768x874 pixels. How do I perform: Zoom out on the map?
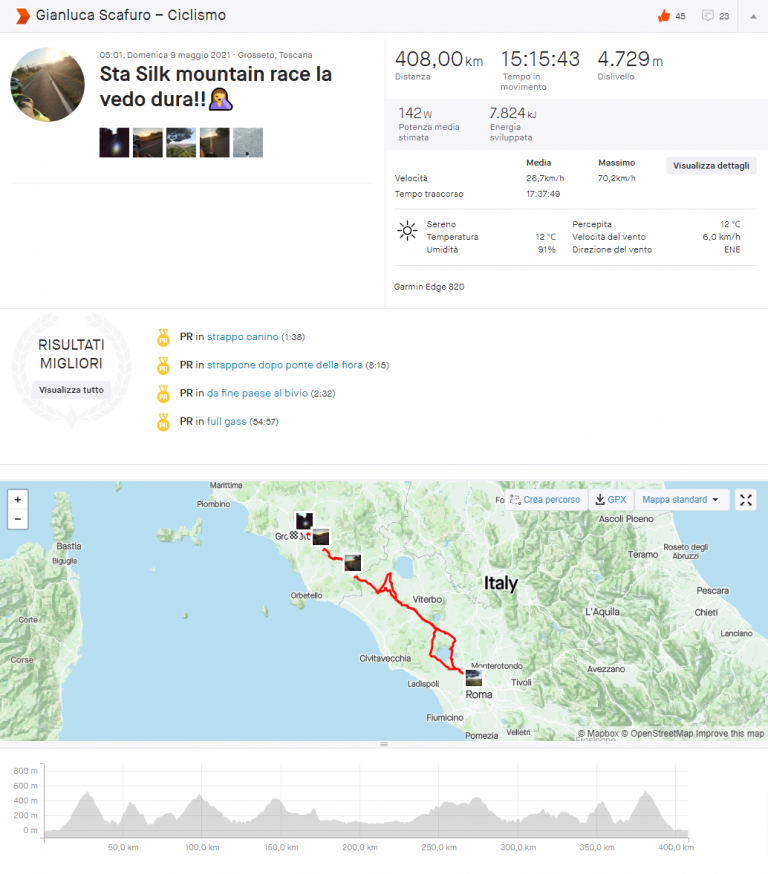(17, 519)
